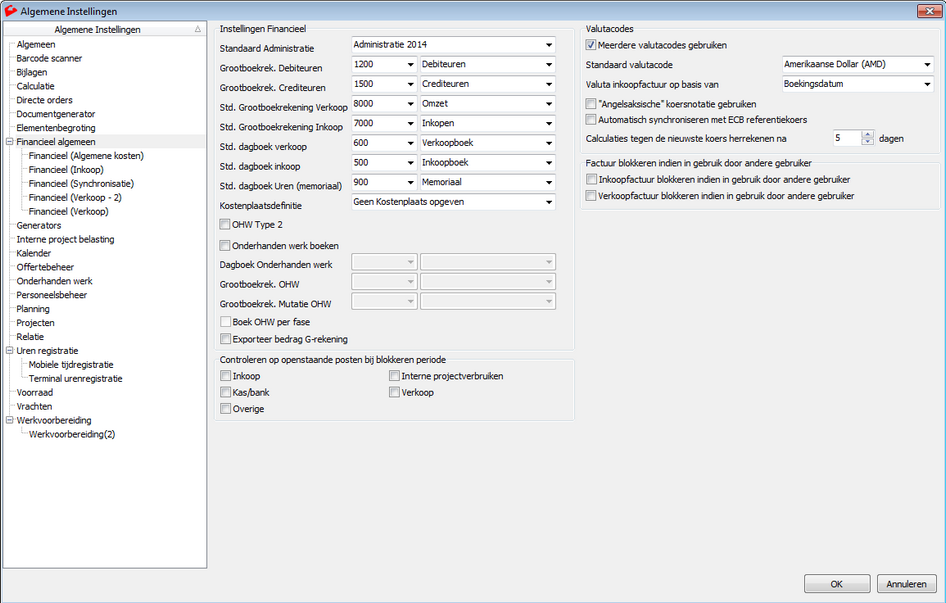
Task: Tick the Inkoop period-block checkbox
Action: [x=226, y=376]
